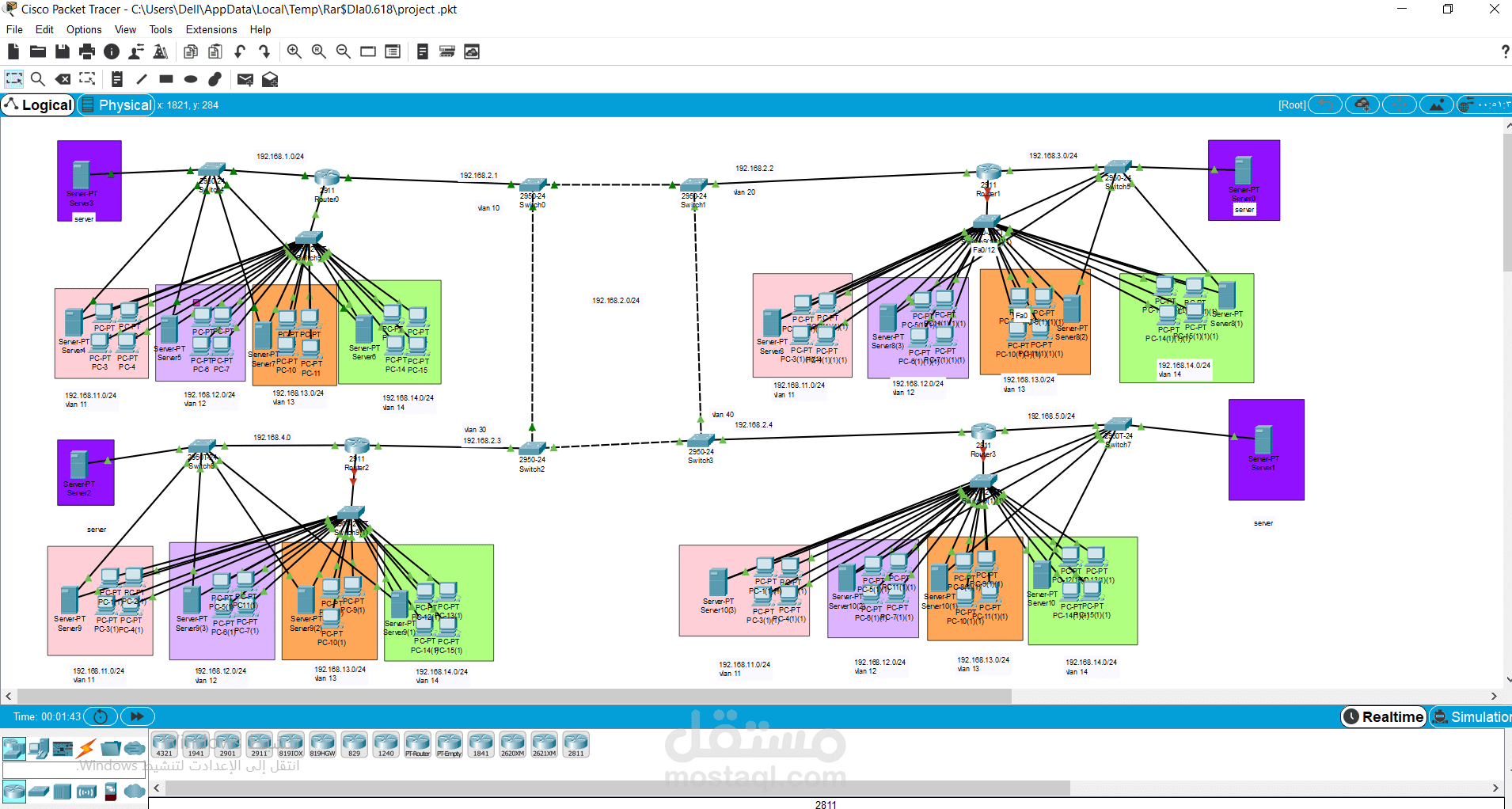Pick the PT-Router model
Image resolution: width=1512 pixels, height=809 pixels.
pyautogui.click(x=418, y=745)
